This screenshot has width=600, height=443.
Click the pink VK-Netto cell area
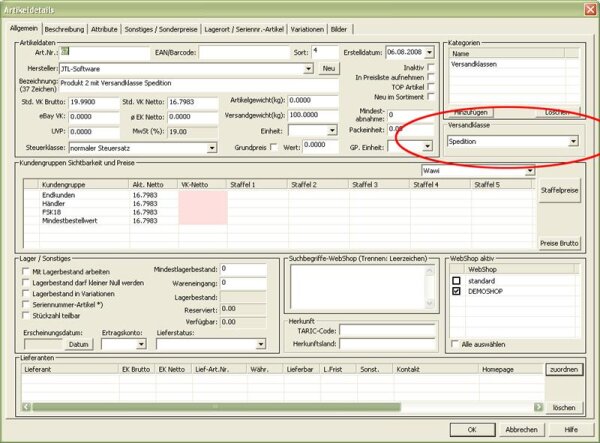203,208
